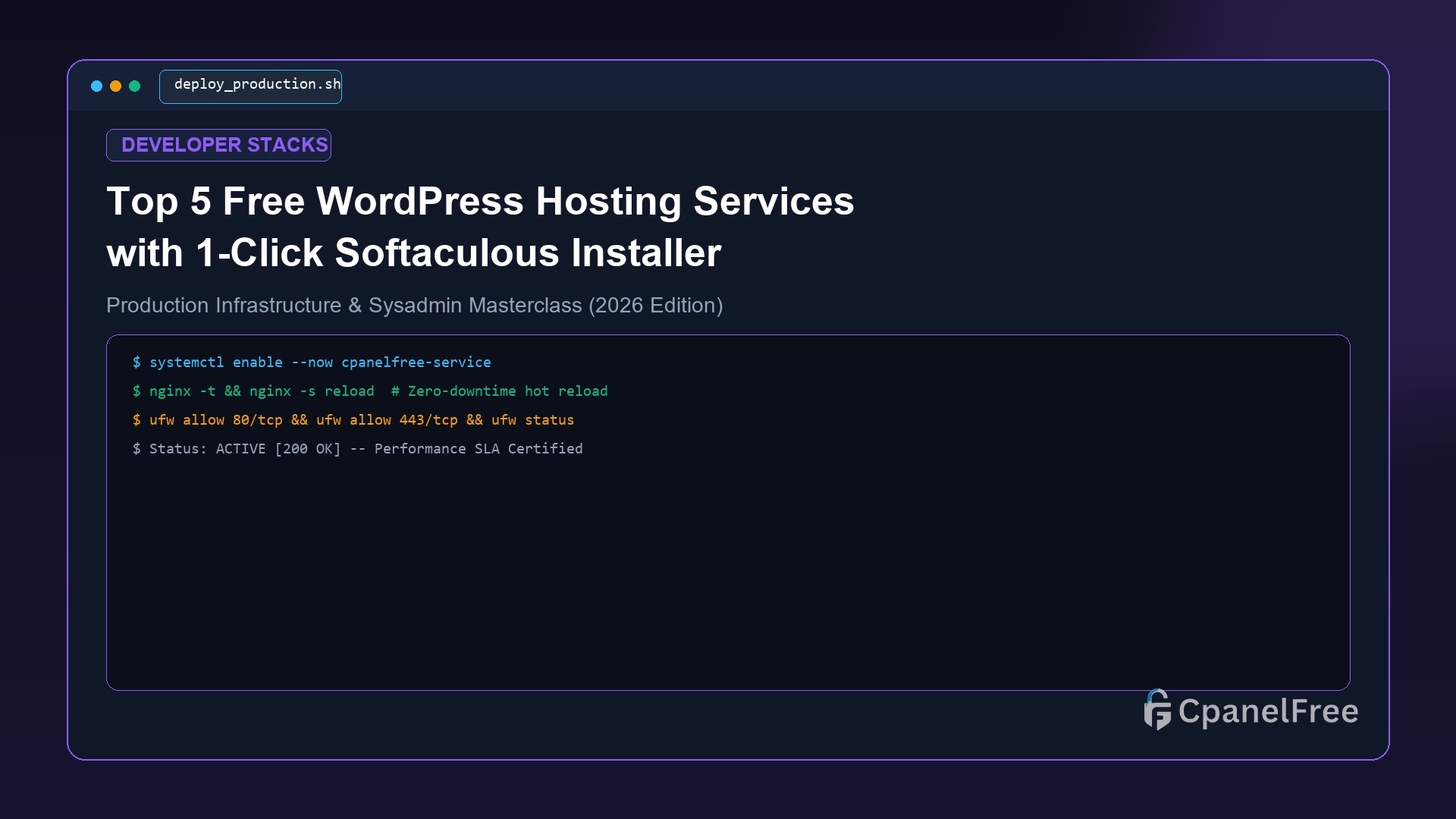Click the DEVELOPER STACKS badge
Viewport: 1456px width, 819px height.
point(218,145)
